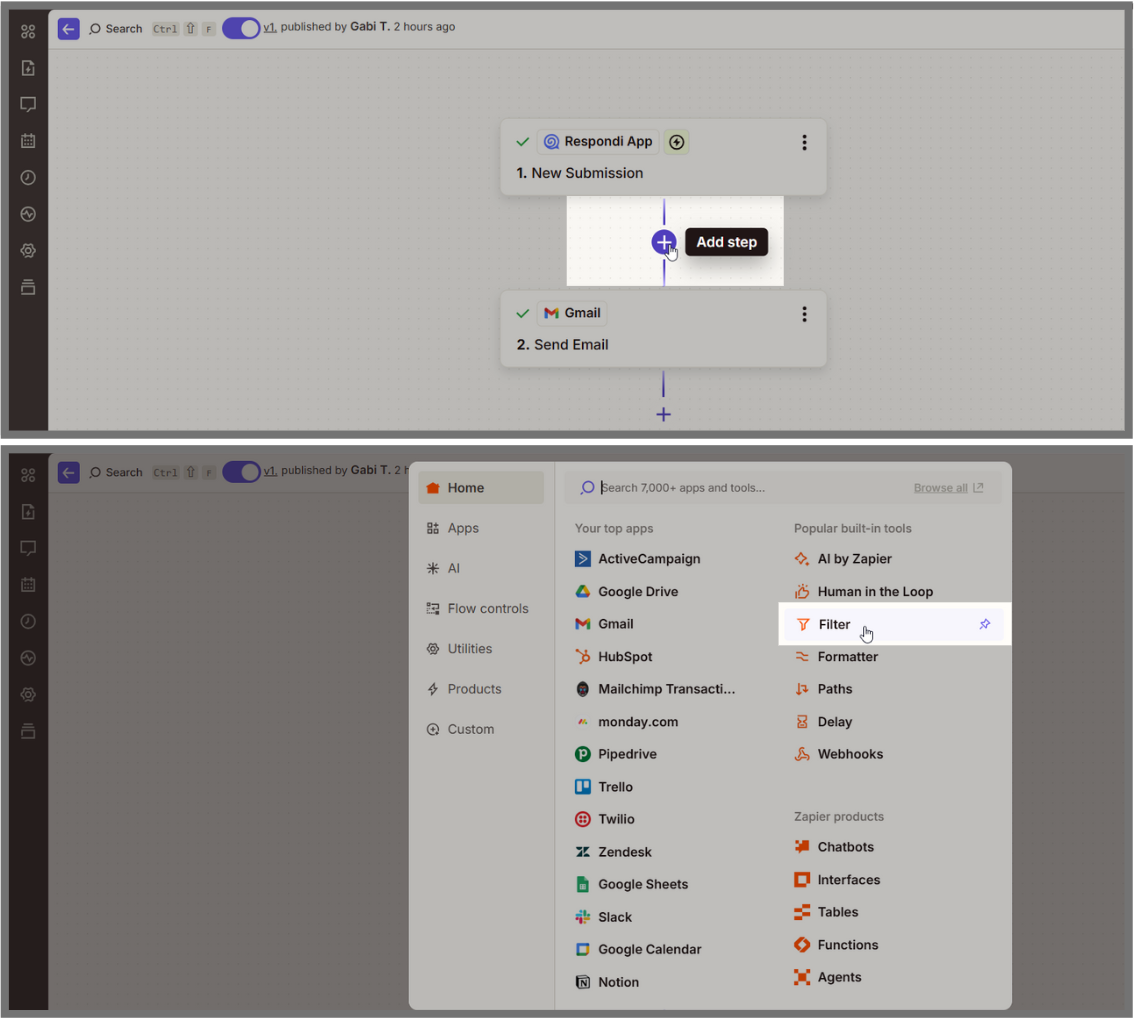
Task: Toggle the Zap on/off switch in bottom view
Action: click(241, 472)
